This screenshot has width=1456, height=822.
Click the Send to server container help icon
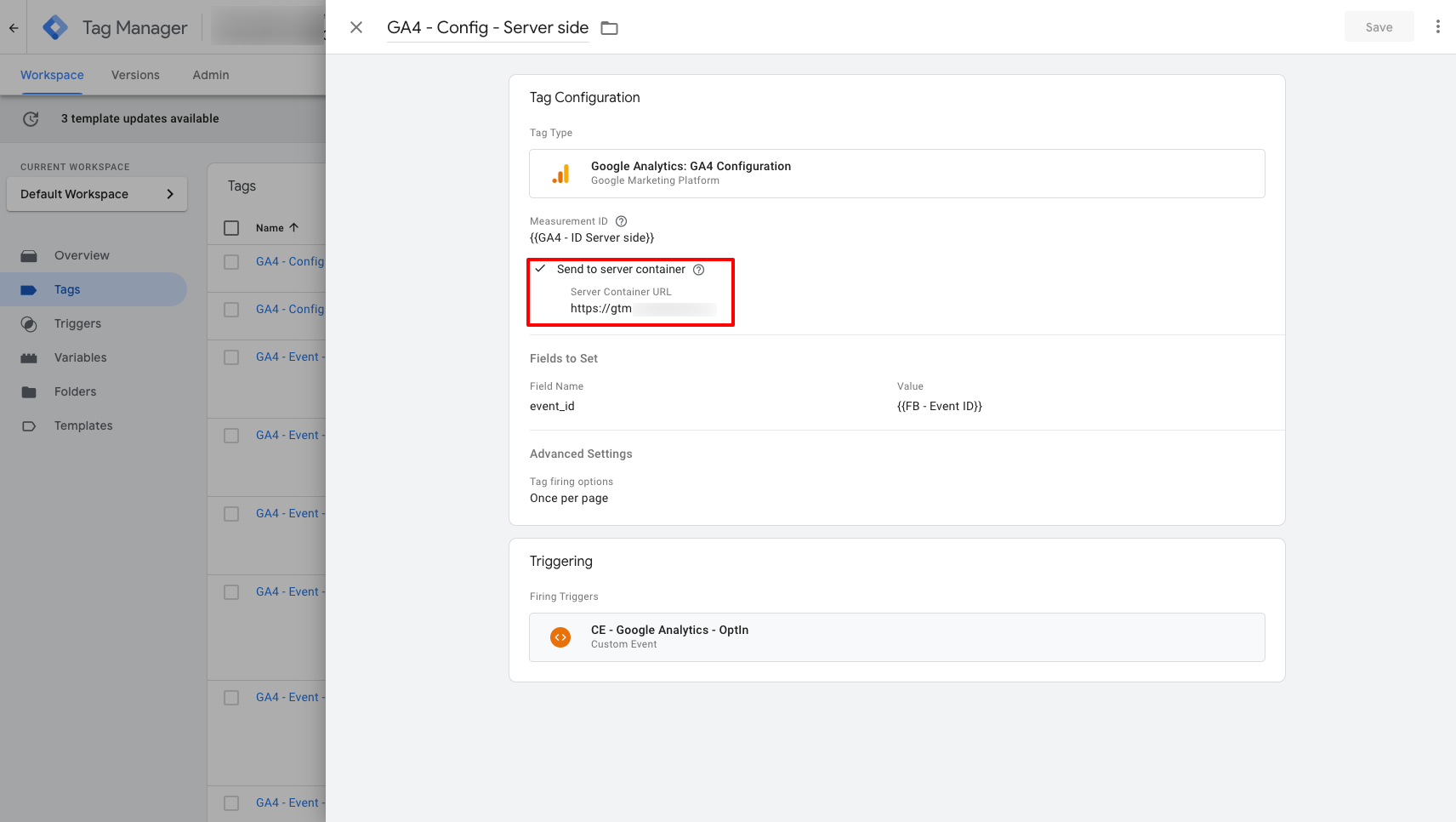tap(699, 269)
